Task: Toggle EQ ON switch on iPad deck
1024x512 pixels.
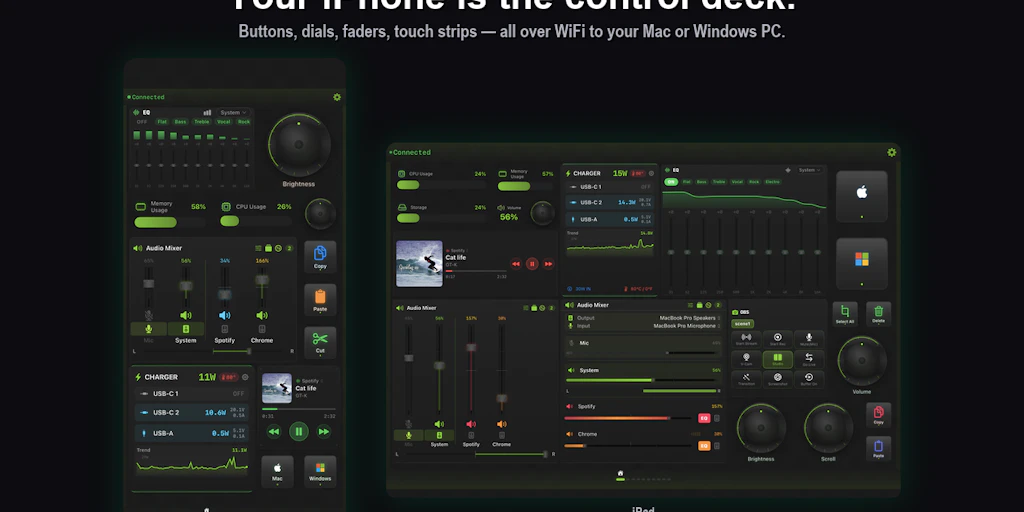Action: tap(671, 182)
